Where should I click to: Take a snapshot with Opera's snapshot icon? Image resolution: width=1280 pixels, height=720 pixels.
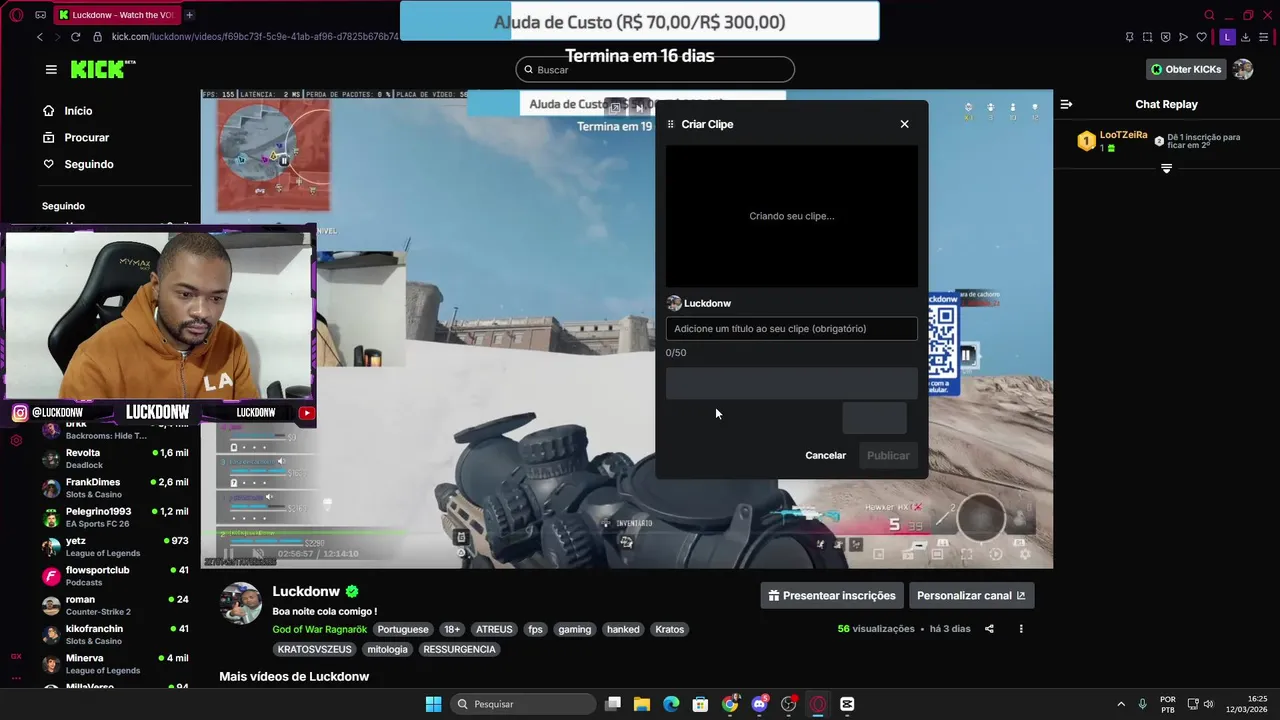[1147, 37]
